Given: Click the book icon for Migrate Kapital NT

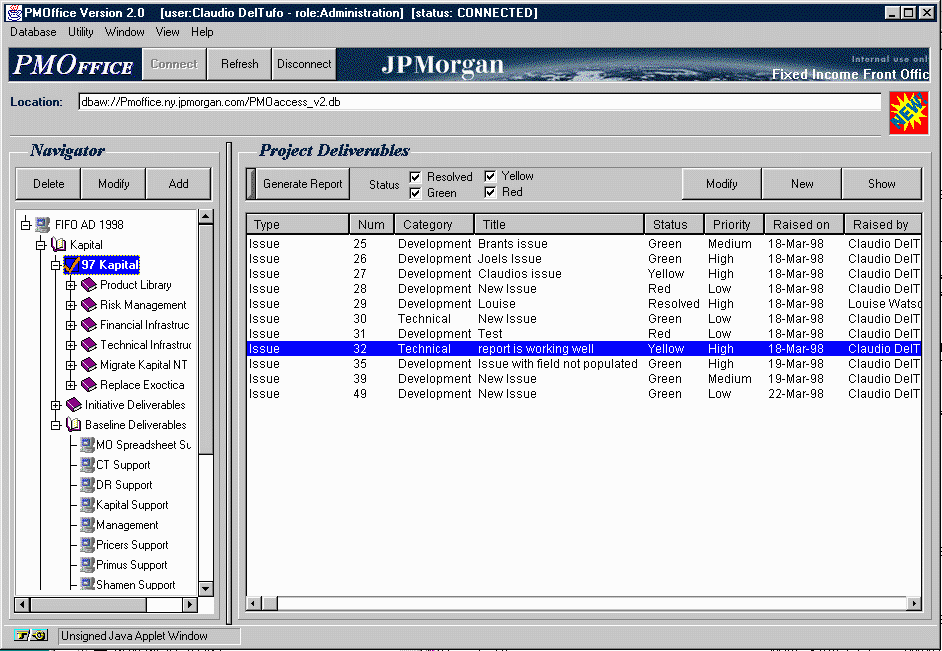Looking at the screenshot, I should 88,365.
